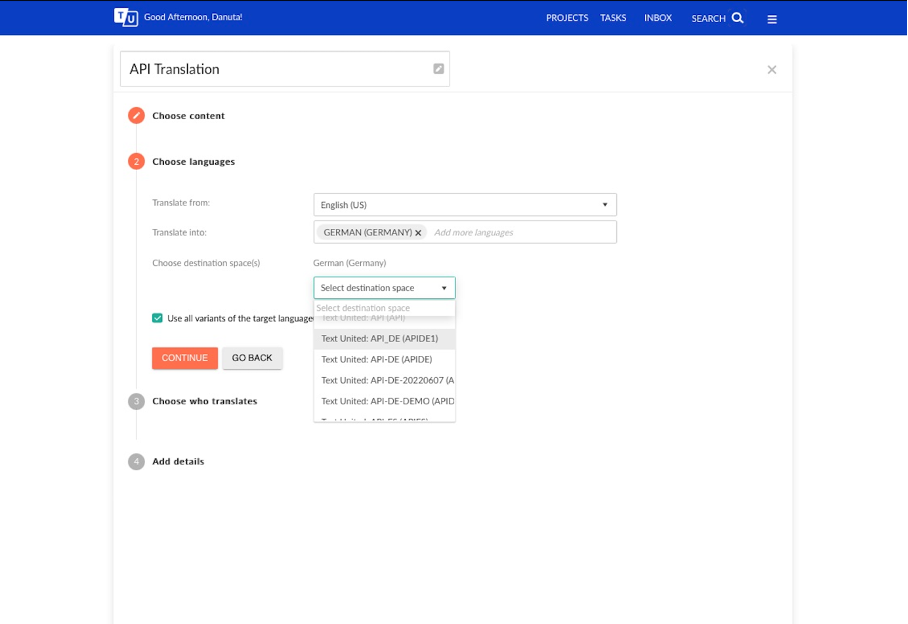Click the edit project name icon
The width and height of the screenshot is (908, 624).
(x=438, y=69)
